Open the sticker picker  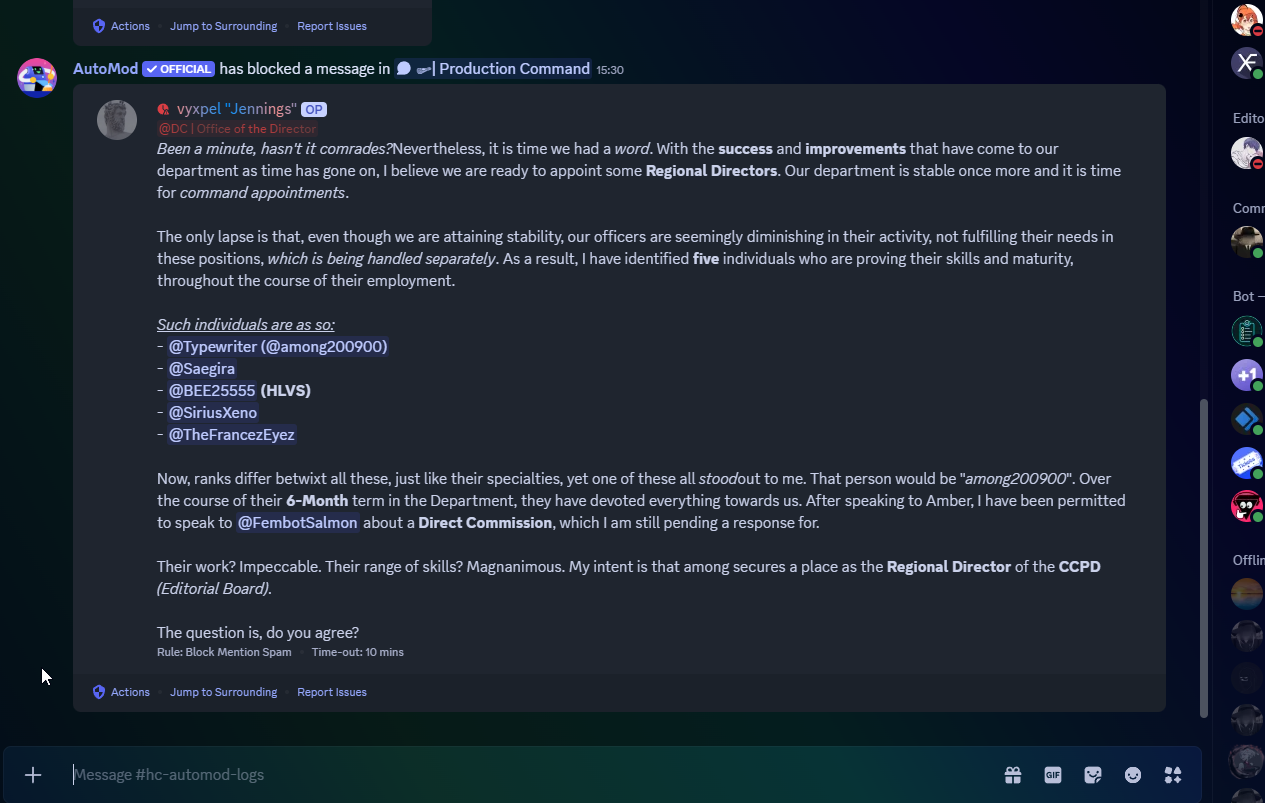tap(1093, 775)
